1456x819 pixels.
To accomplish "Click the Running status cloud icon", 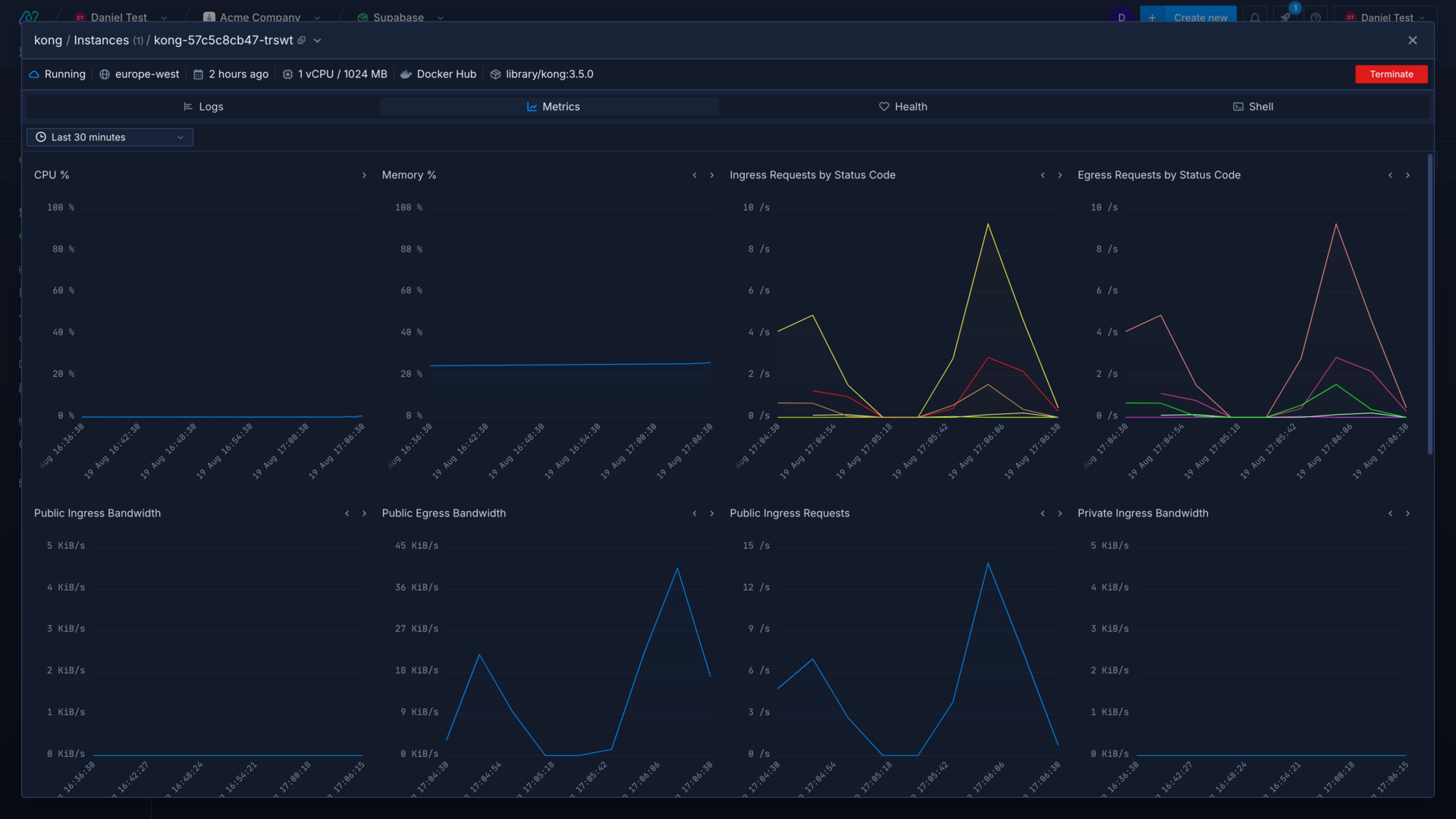I will click(34, 74).
